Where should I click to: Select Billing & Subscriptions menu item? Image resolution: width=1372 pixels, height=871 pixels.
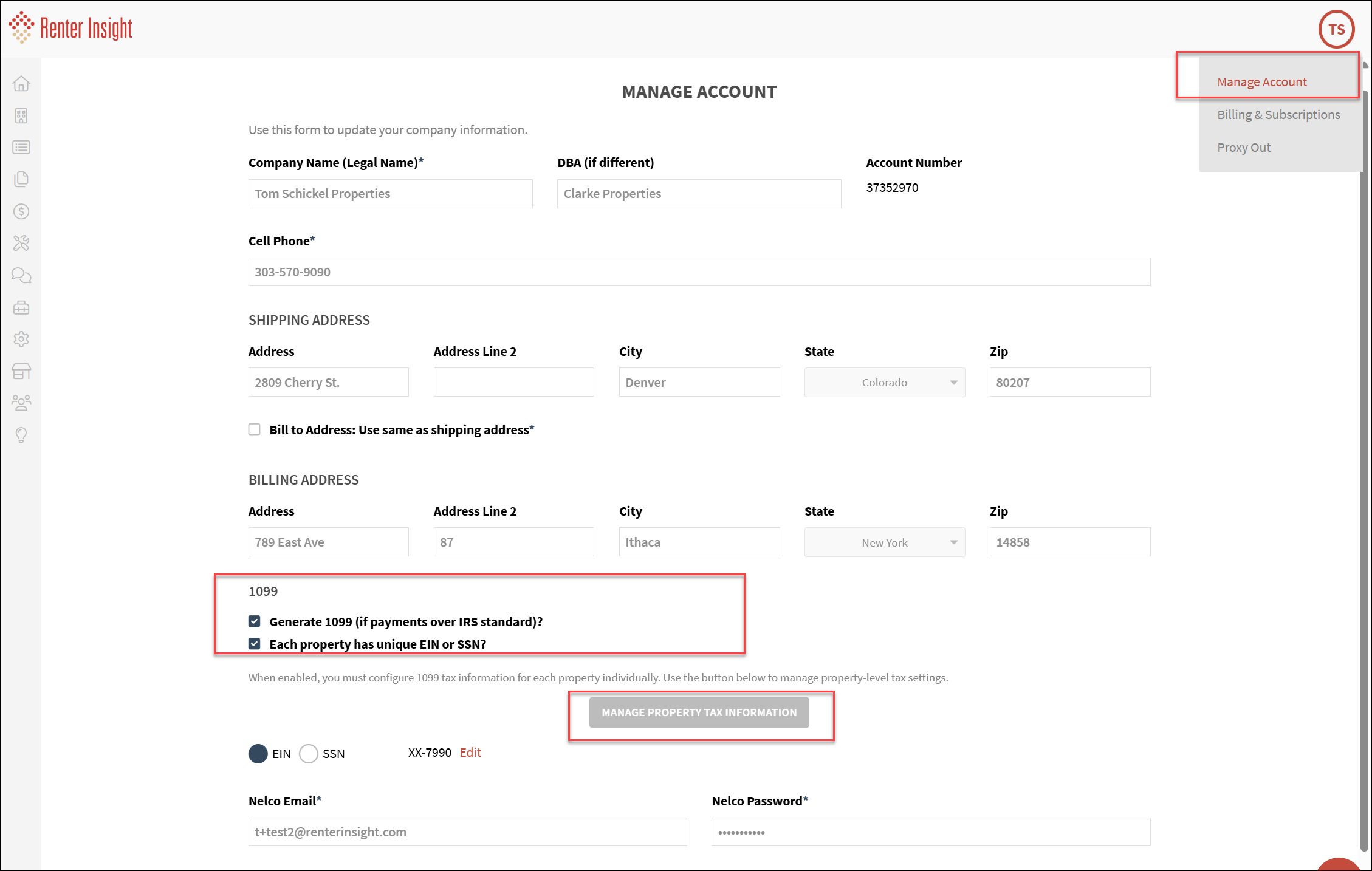pyautogui.click(x=1278, y=115)
